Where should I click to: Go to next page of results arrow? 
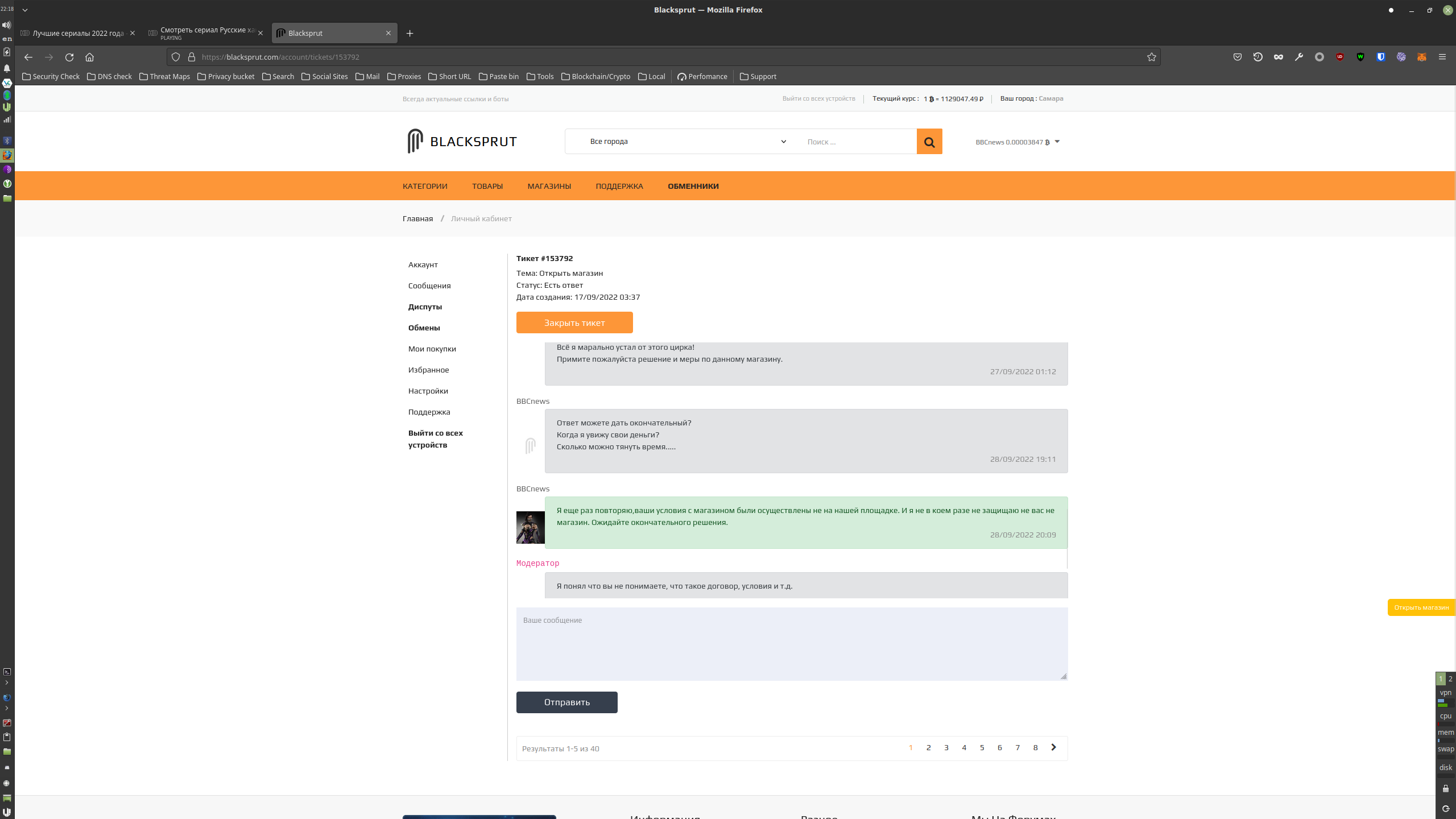[1053, 747]
